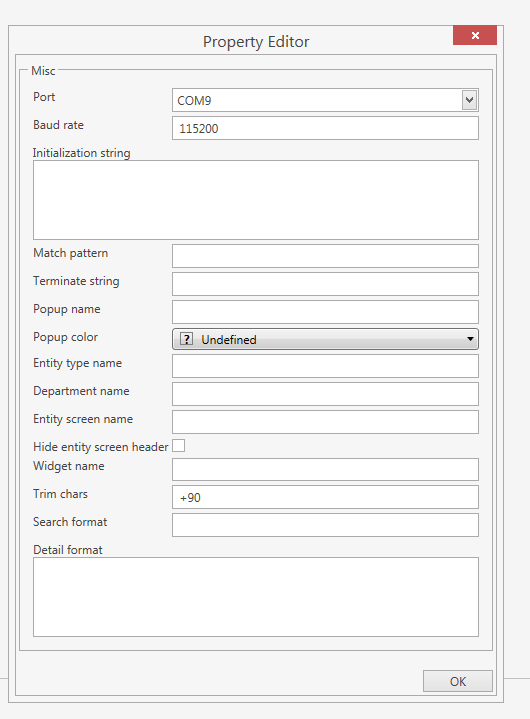This screenshot has width=530, height=719.
Task: Click the Terminate string input field
Action: pos(326,284)
